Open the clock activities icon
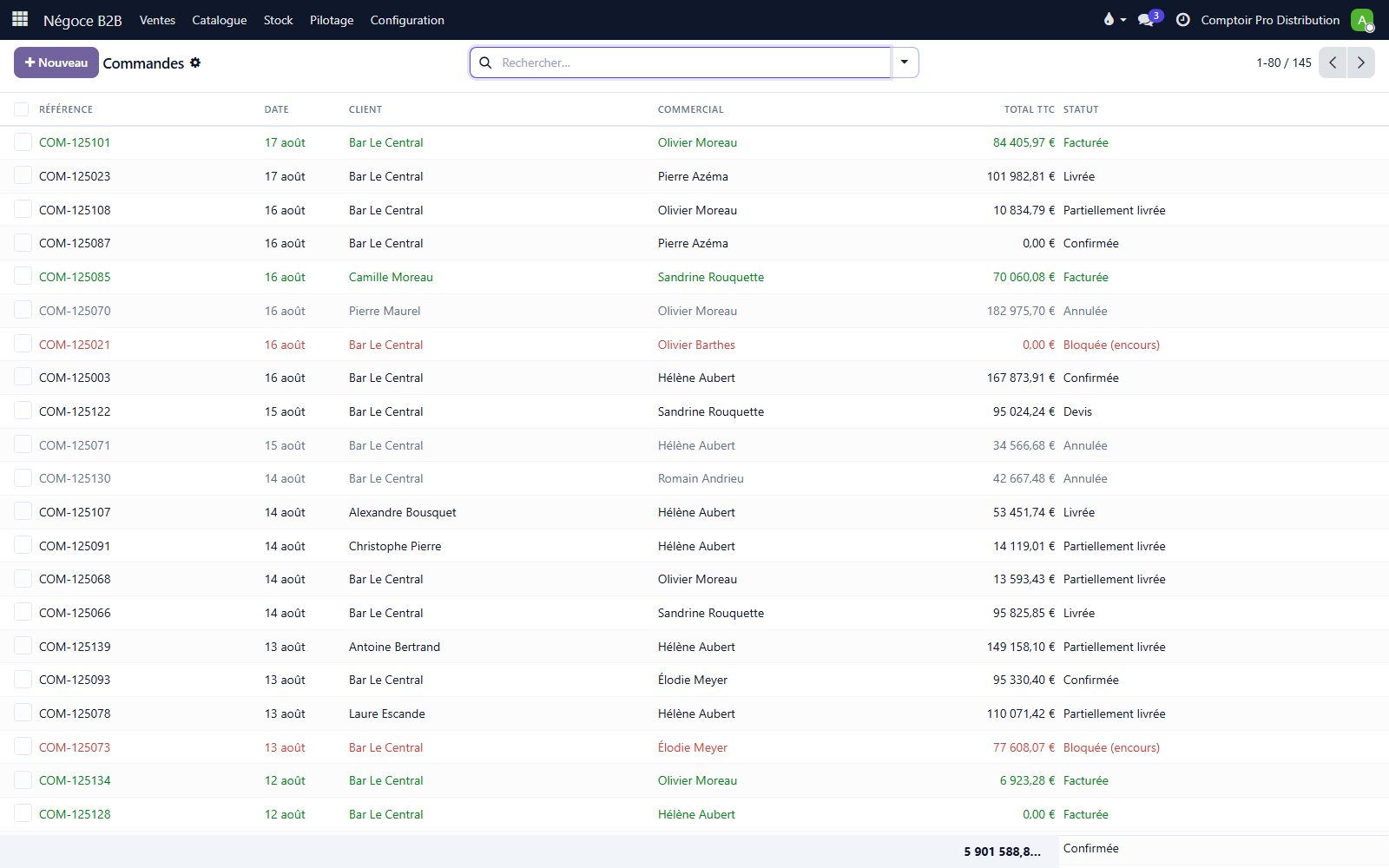1389x868 pixels. pos(1182,19)
